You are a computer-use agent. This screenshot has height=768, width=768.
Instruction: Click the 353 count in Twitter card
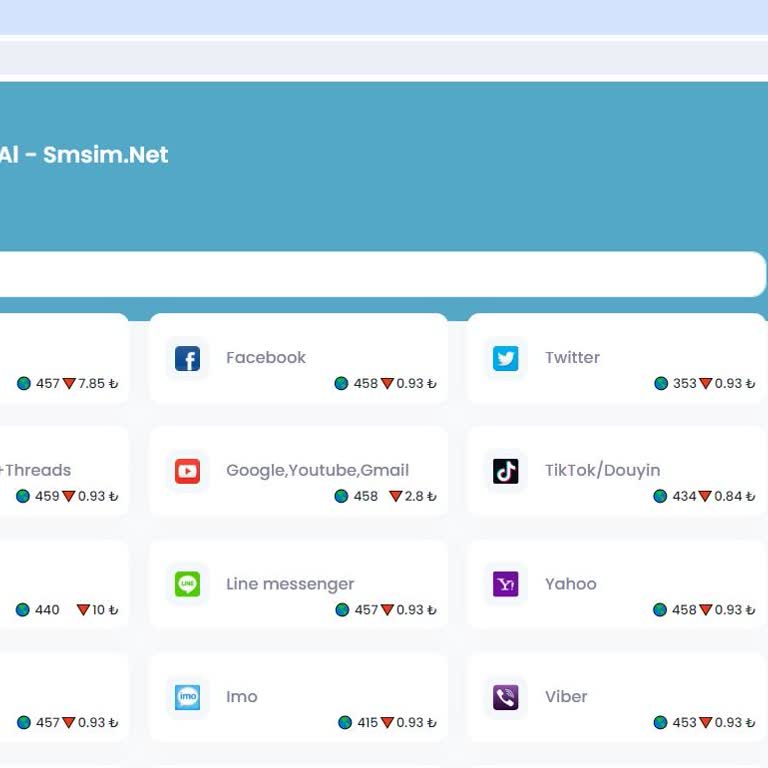[x=684, y=384]
